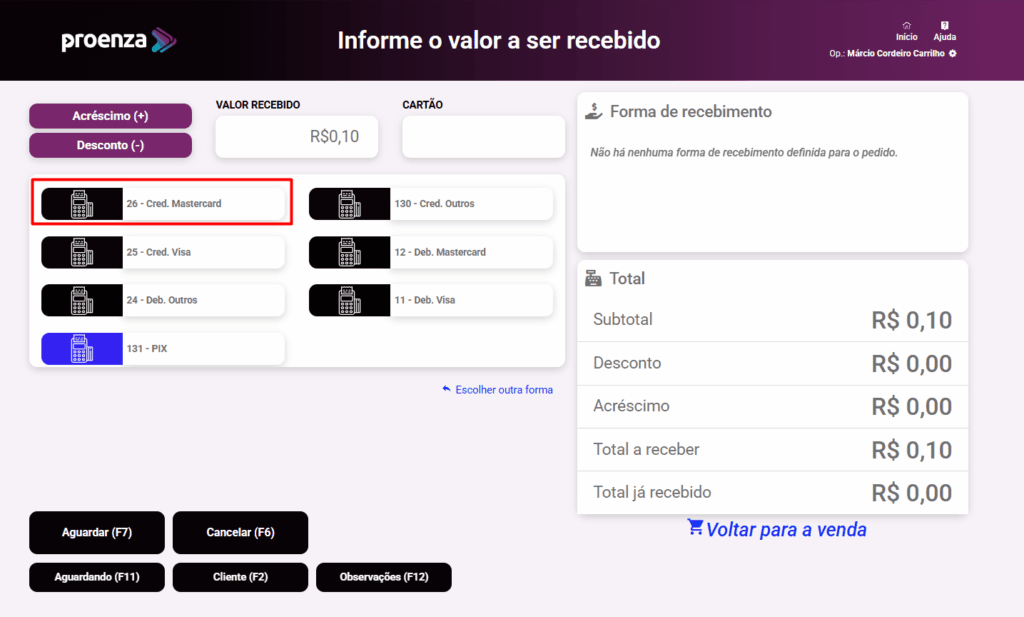Click the proenza logo

tap(118, 41)
